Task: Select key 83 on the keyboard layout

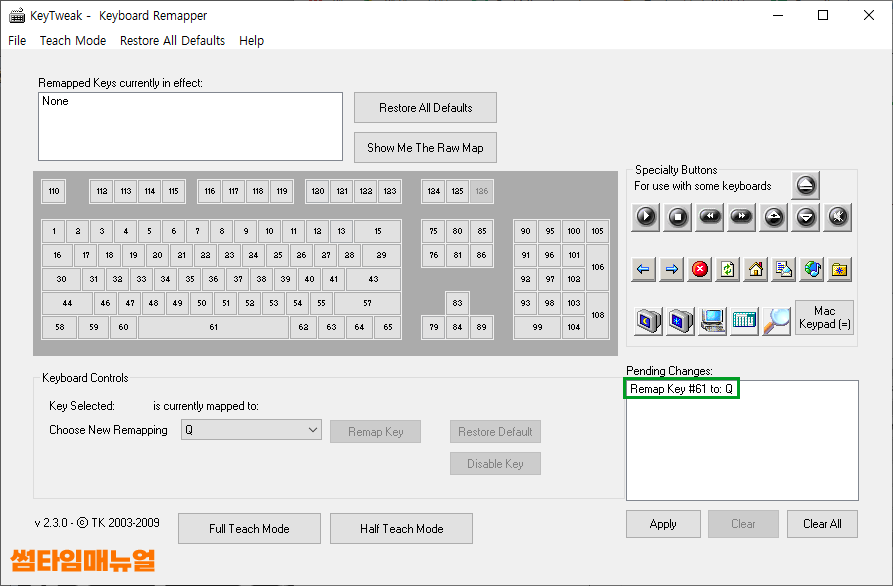Action: pos(457,303)
